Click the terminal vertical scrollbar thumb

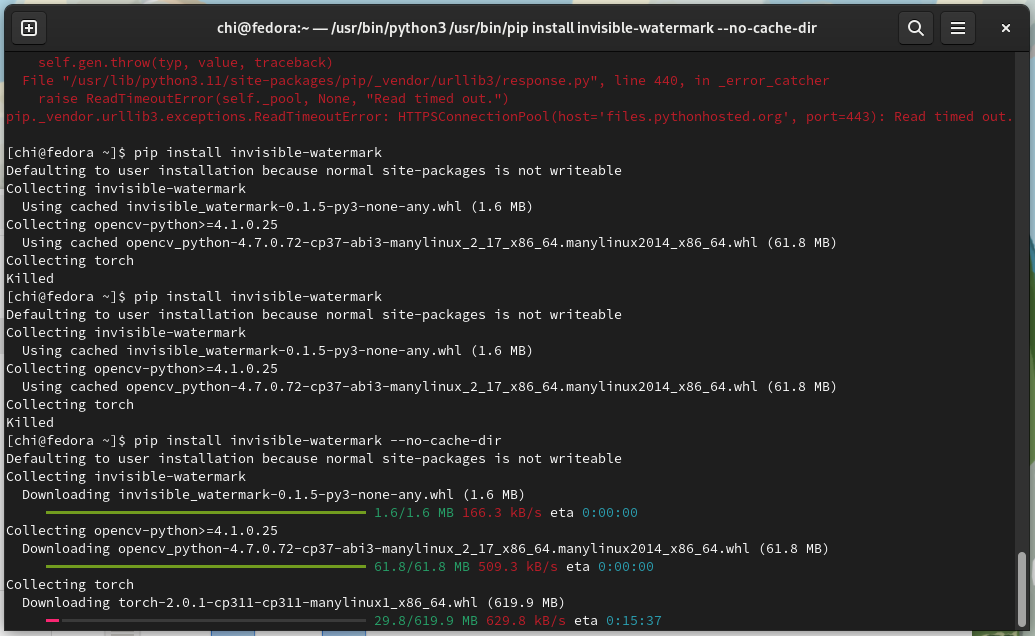tap(1022, 587)
